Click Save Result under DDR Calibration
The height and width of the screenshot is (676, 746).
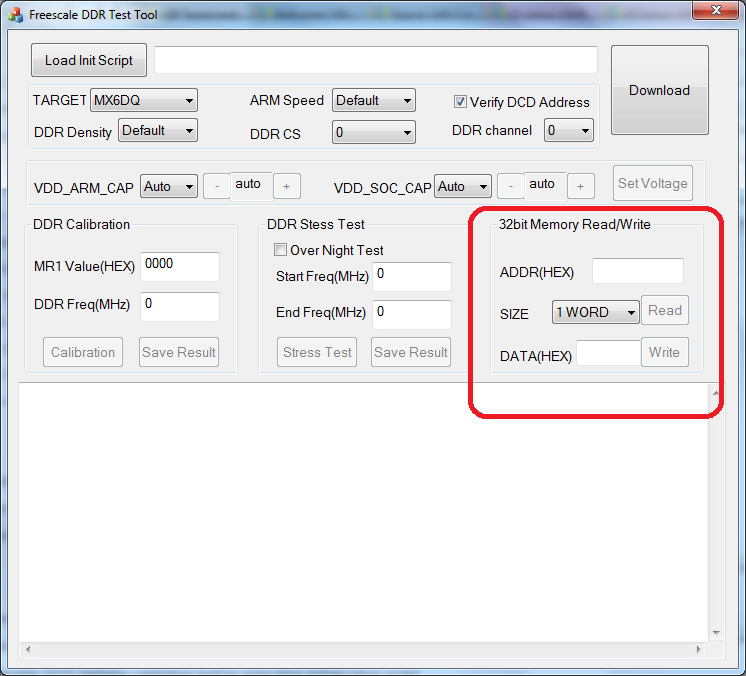[179, 352]
